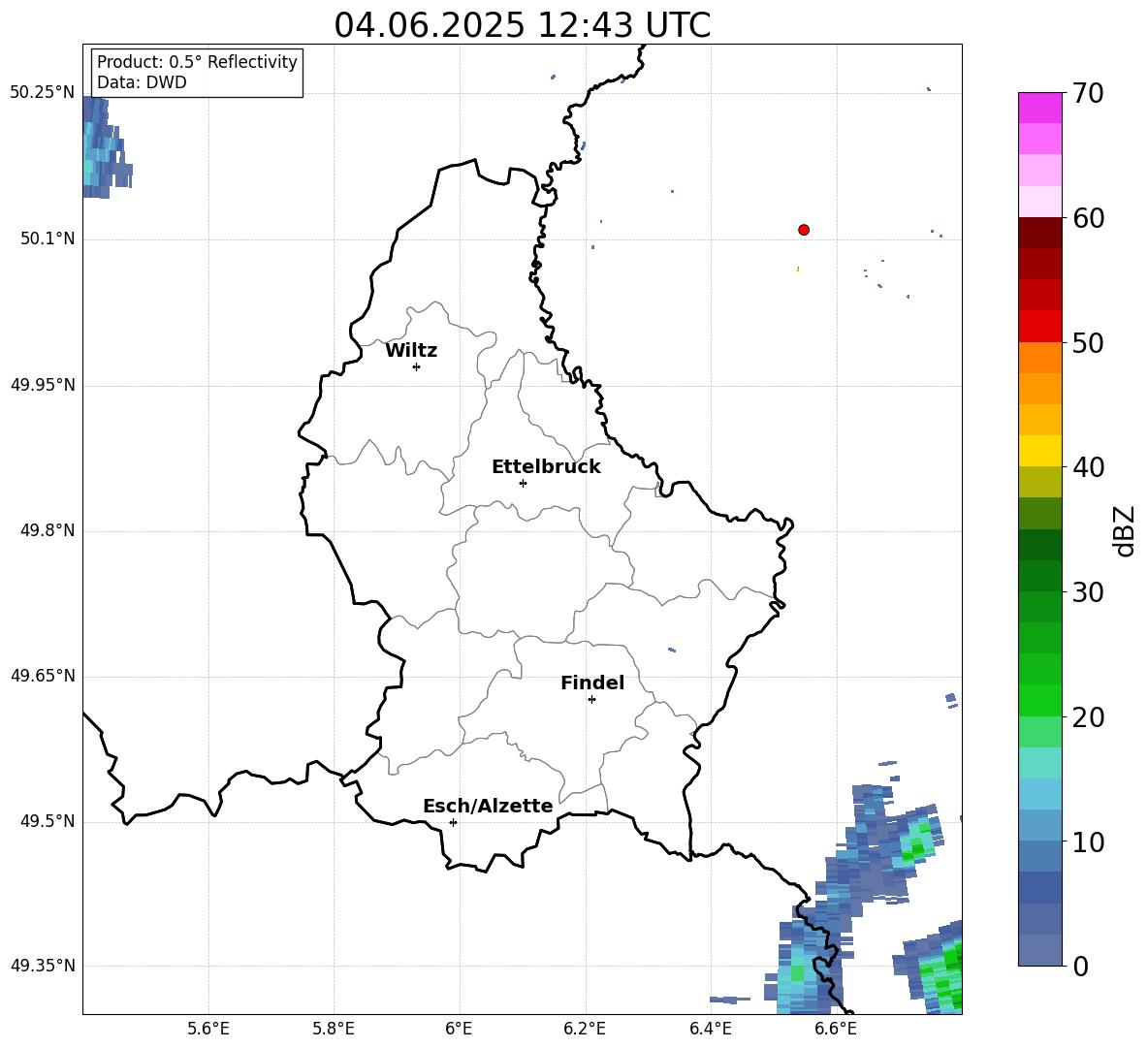The height and width of the screenshot is (1048, 1148).
Task: Pick the yellow 40 dBZ colorbar swatch
Action: click(1039, 451)
